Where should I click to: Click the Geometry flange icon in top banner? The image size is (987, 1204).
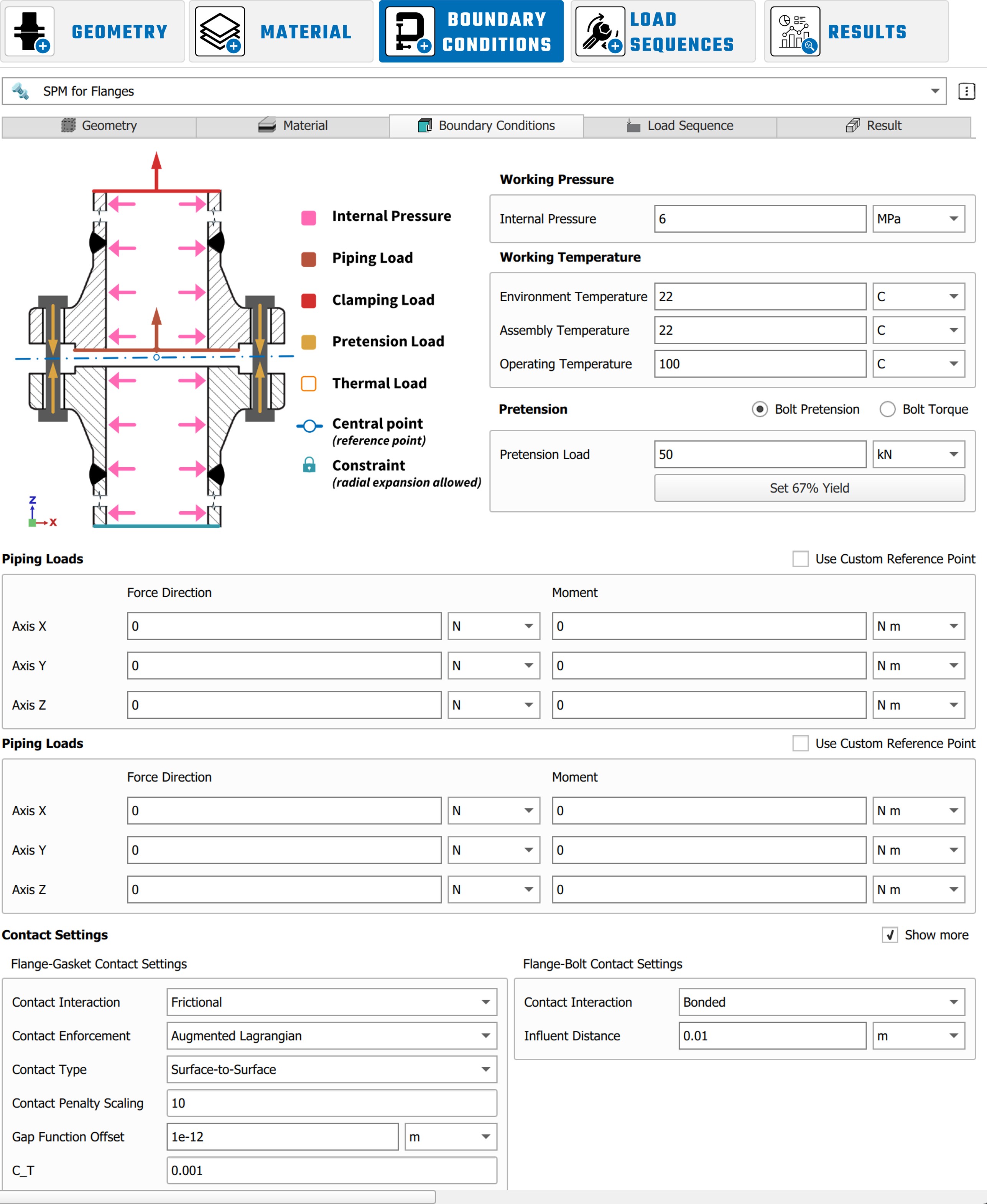tap(30, 31)
